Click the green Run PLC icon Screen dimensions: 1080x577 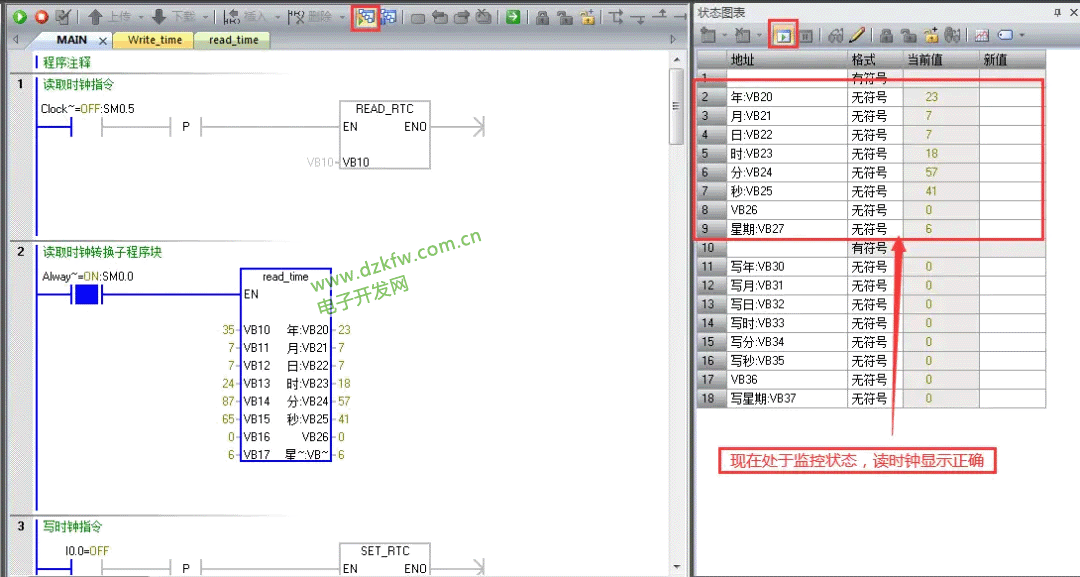(x=19, y=17)
